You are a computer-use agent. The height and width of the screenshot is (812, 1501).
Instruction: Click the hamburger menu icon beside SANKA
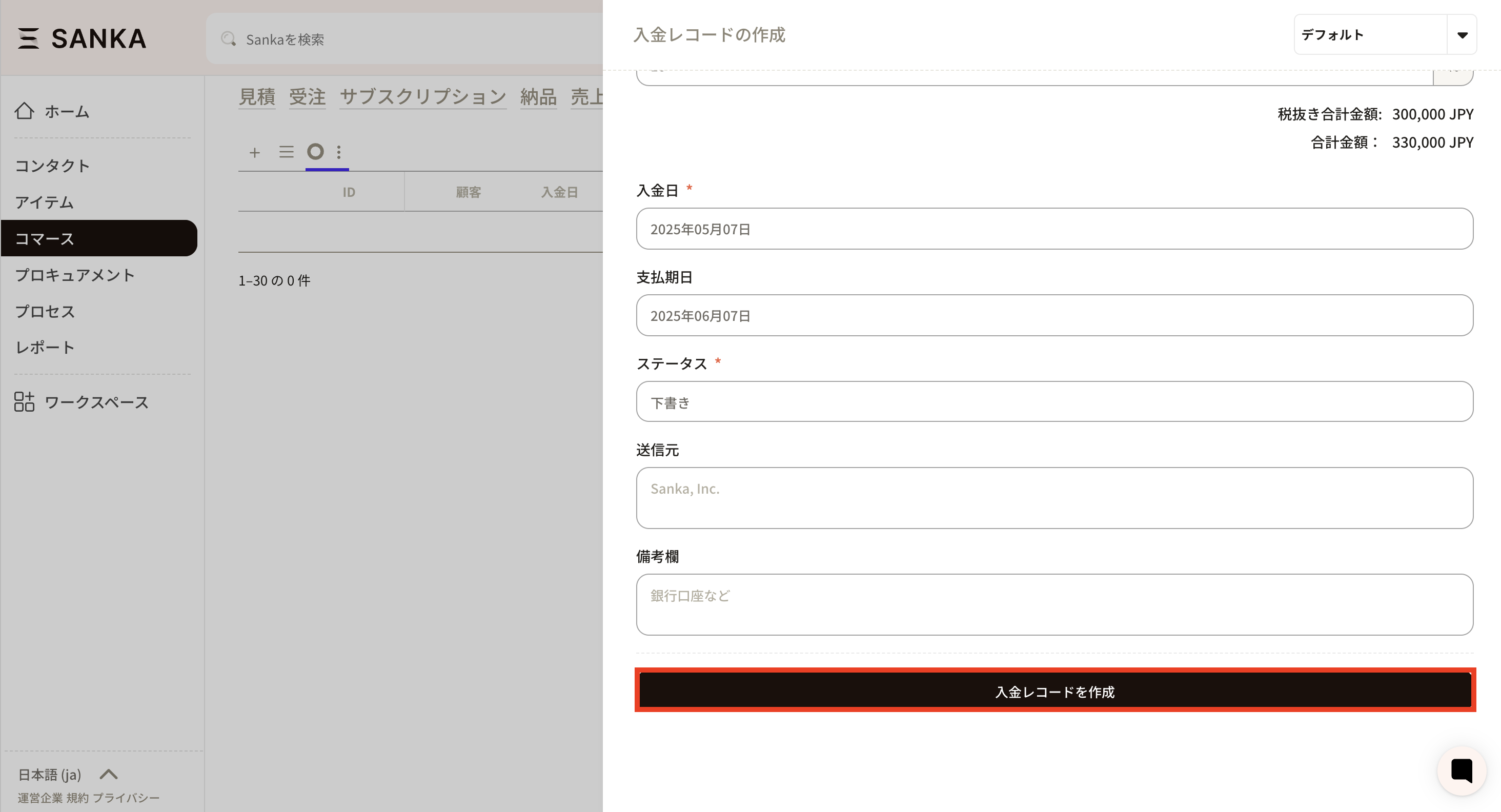tap(28, 38)
